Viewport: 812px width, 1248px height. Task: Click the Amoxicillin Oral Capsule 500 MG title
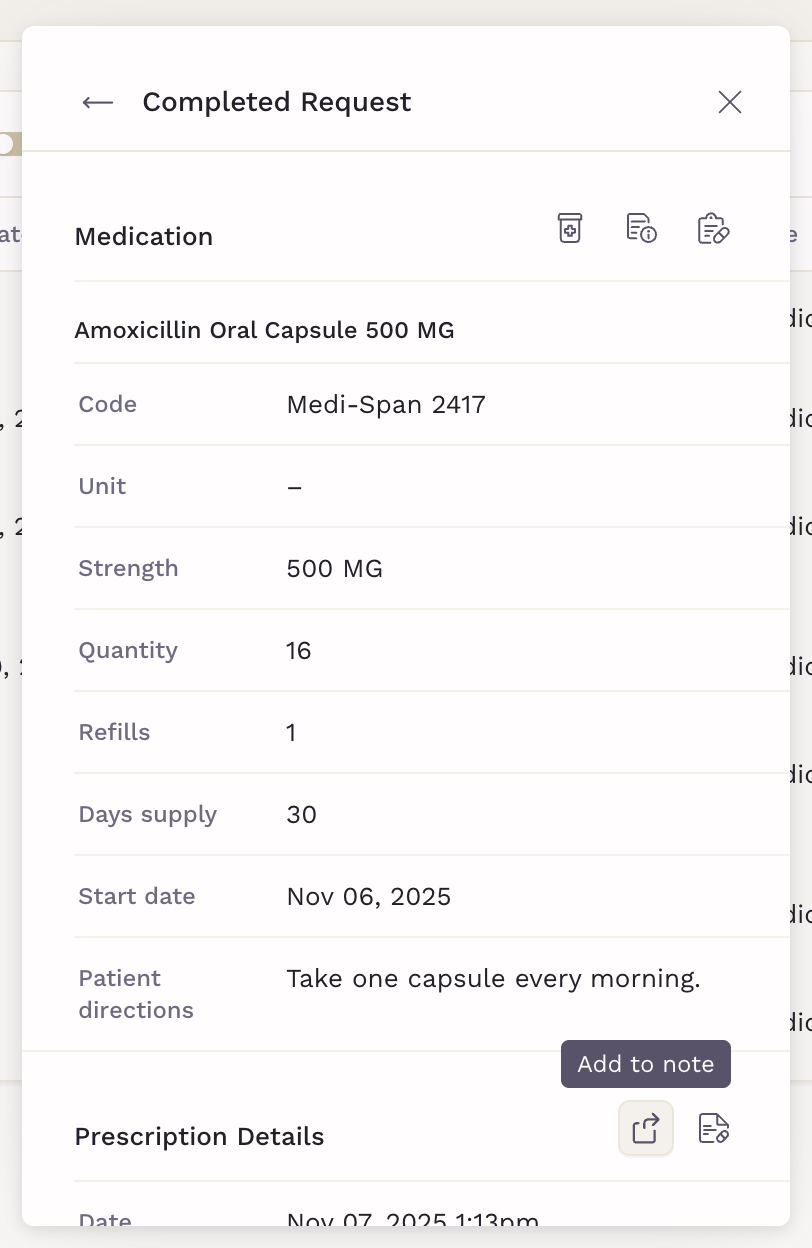[x=264, y=330]
